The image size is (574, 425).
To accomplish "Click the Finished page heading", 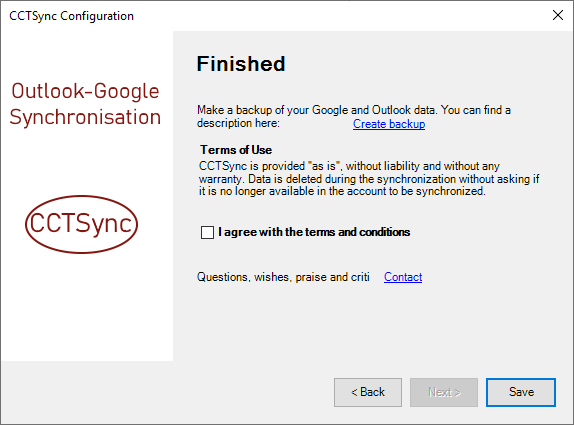I will point(241,64).
